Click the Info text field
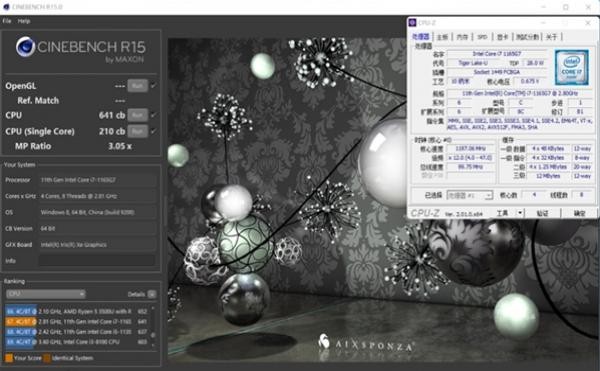Viewport: 600px width, 371px height. [x=97, y=260]
